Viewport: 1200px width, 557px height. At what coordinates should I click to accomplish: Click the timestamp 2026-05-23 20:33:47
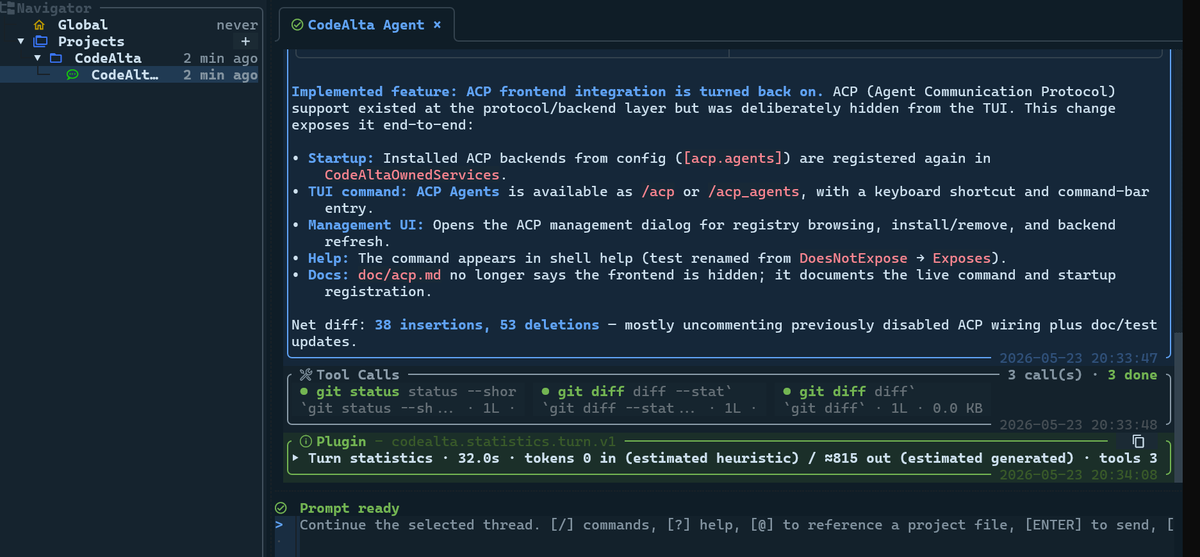pos(1078,358)
